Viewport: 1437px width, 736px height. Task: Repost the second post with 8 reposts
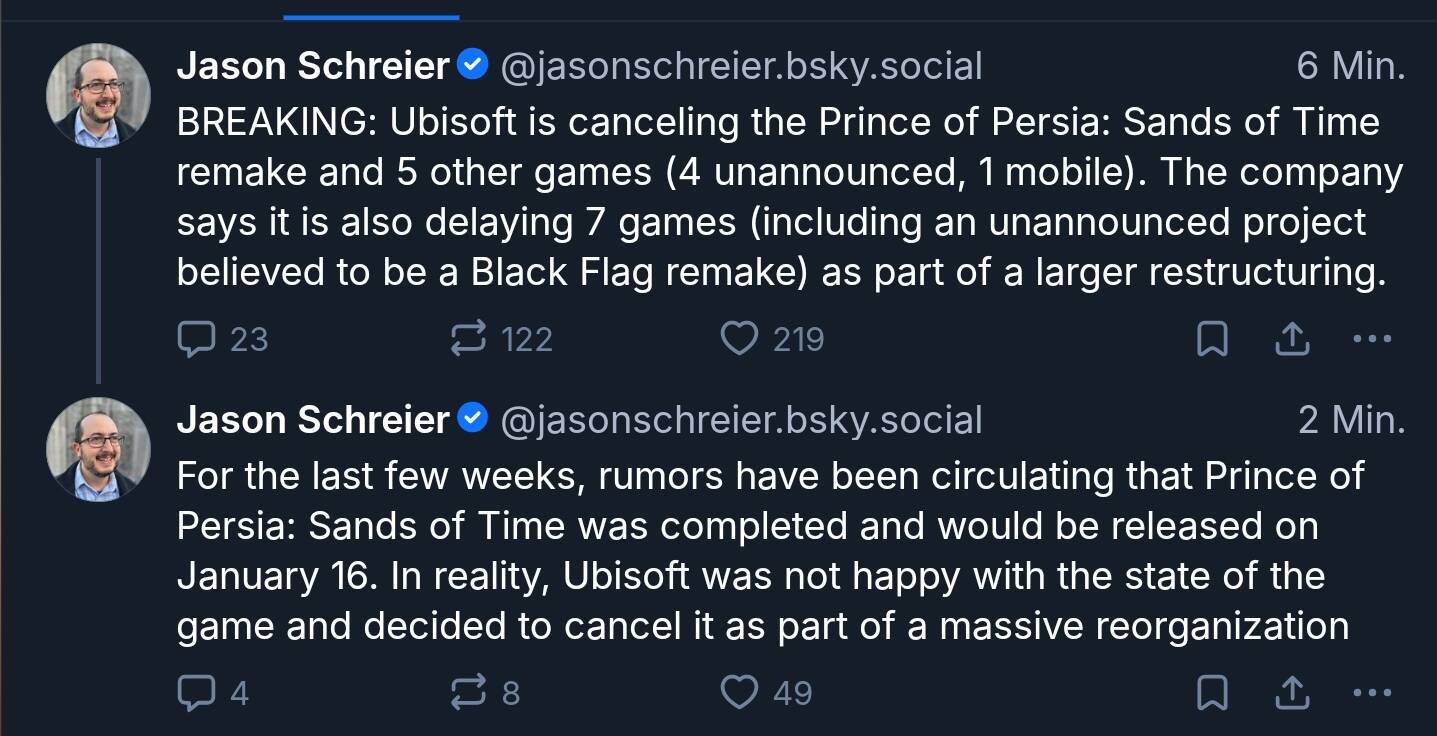pos(468,693)
